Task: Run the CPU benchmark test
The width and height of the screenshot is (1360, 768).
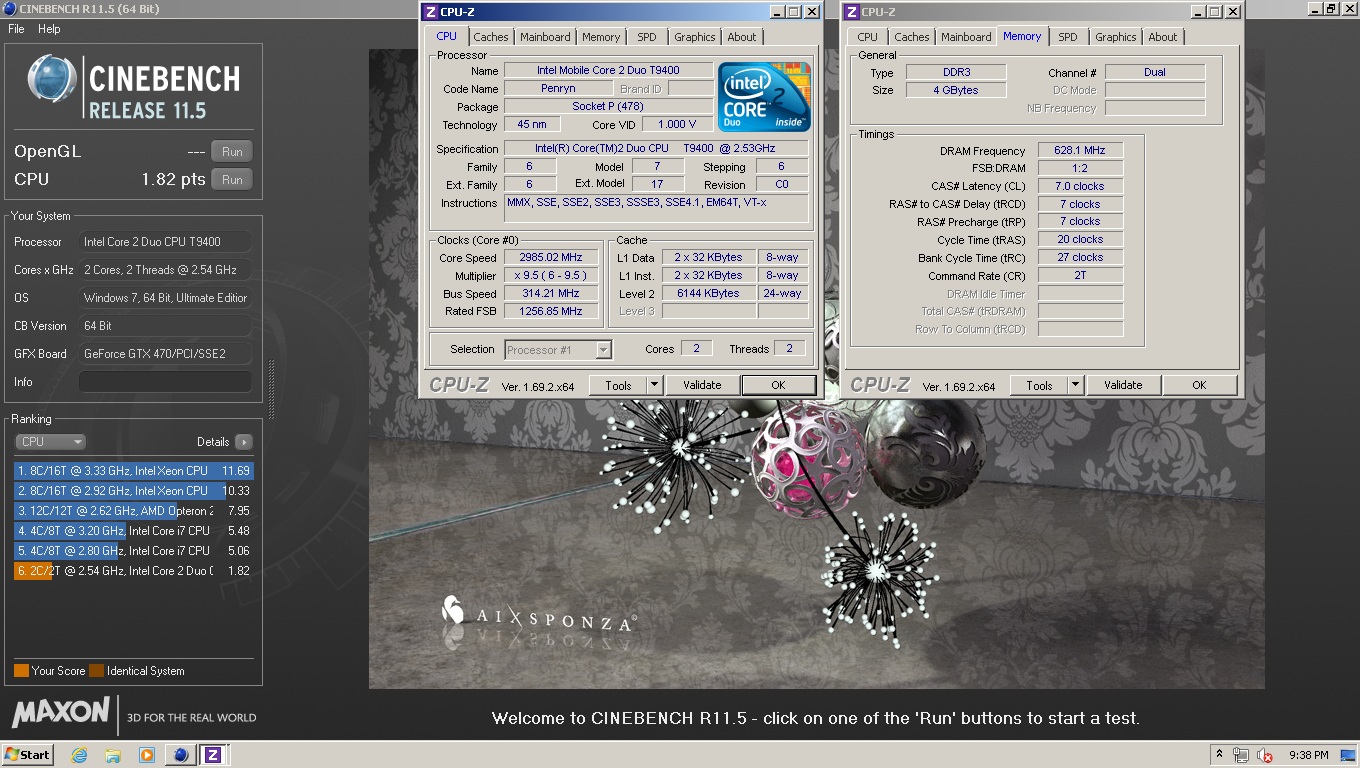Action: (x=232, y=180)
